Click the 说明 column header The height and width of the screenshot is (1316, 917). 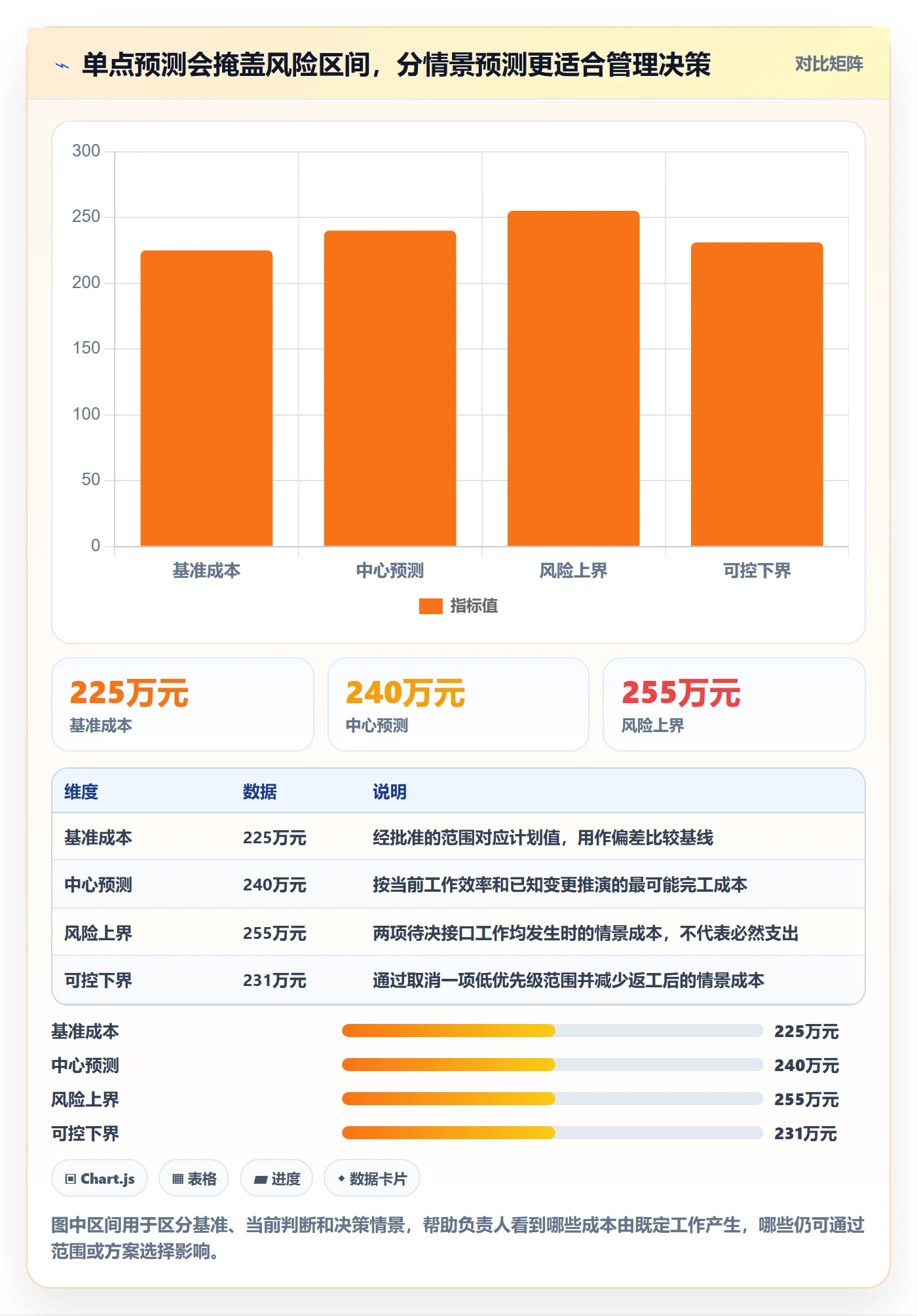pyautogui.click(x=390, y=792)
